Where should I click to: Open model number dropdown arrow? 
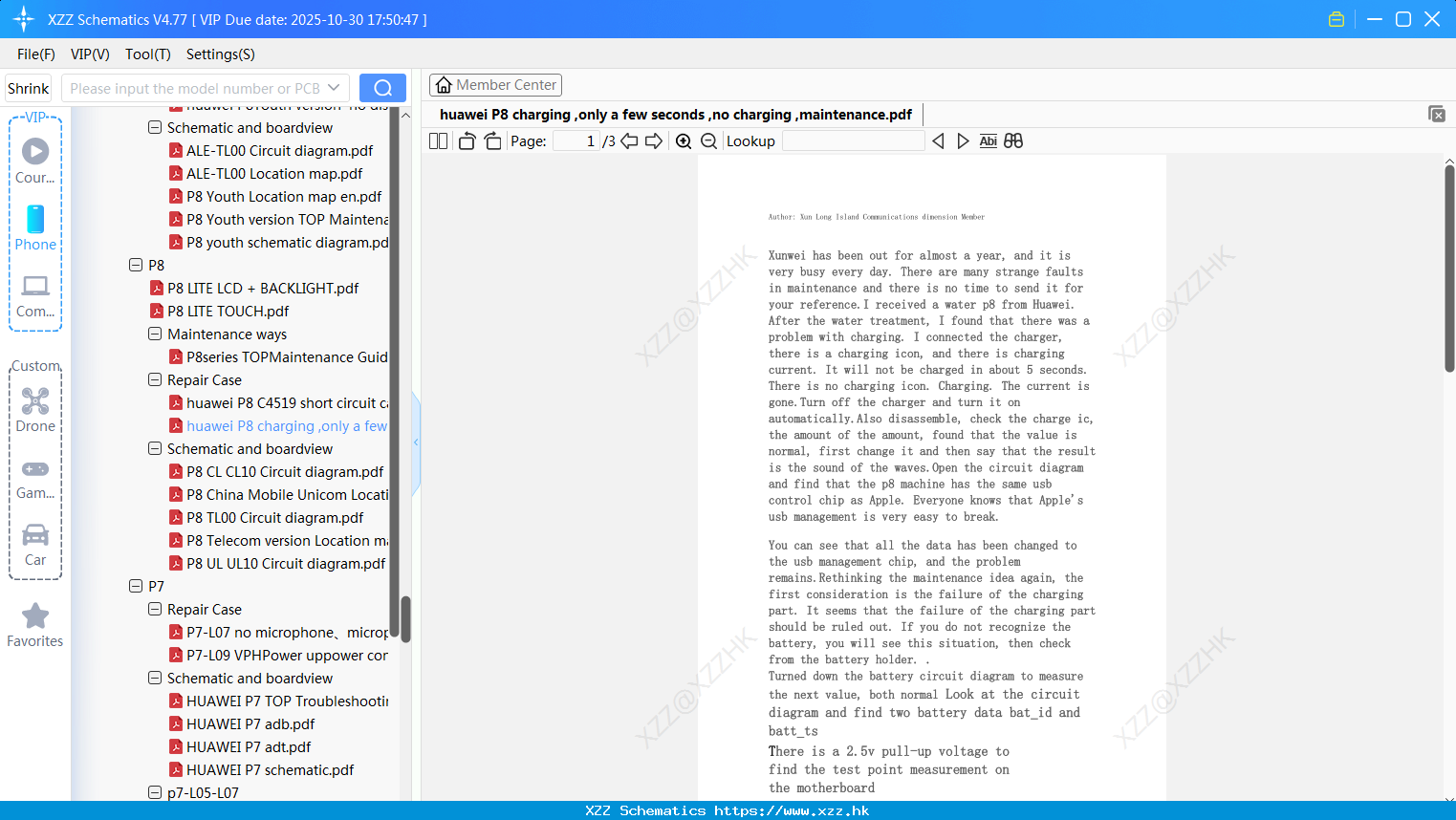(x=334, y=88)
